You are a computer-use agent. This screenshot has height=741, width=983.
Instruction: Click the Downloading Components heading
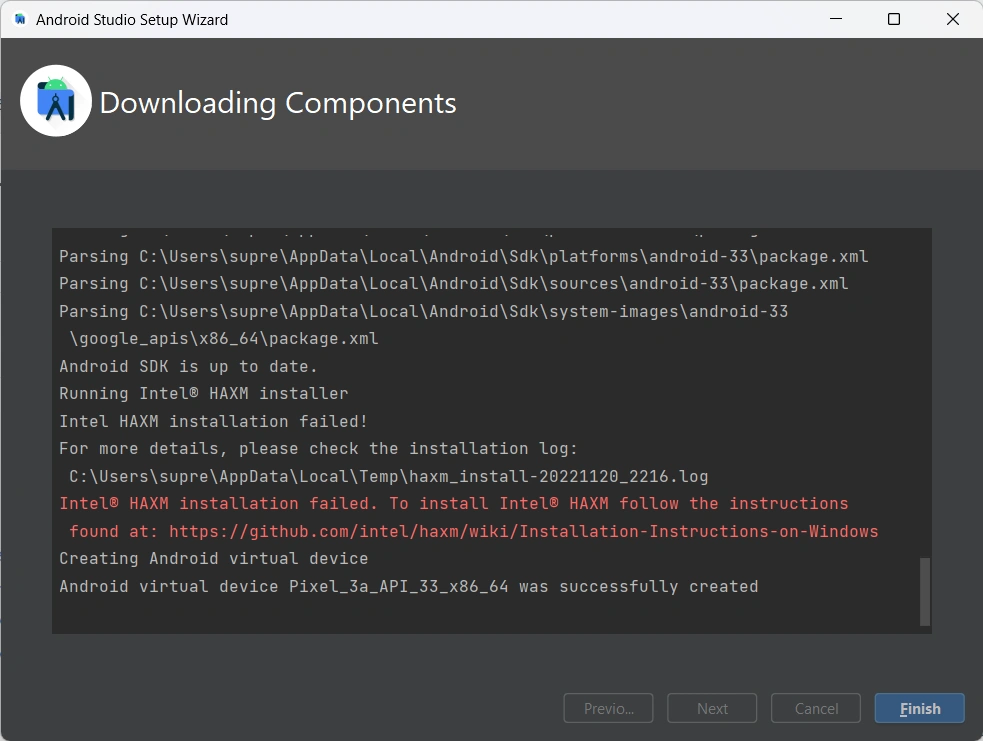click(x=278, y=103)
